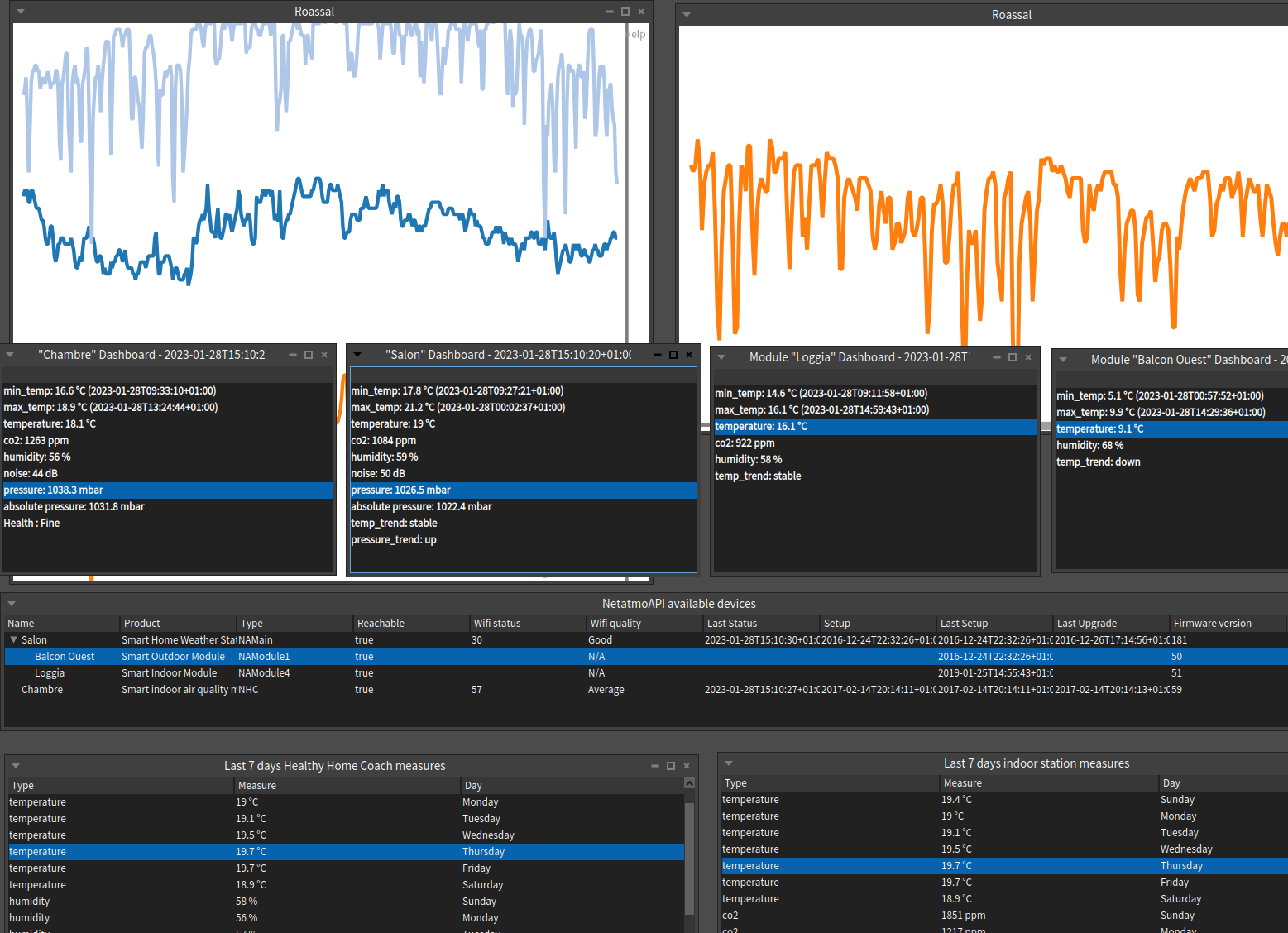1288x933 pixels.
Task: Open the "Balcon Ouest" Dashboard window menu triangle
Action: [x=1063, y=360]
